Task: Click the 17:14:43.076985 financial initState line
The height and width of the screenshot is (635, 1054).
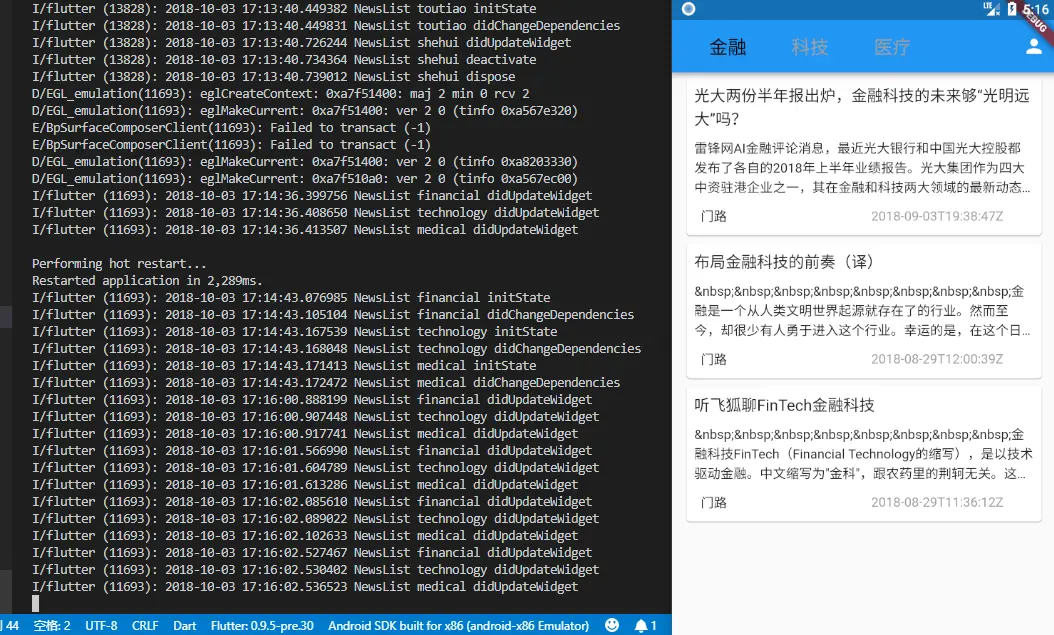Action: click(x=290, y=297)
